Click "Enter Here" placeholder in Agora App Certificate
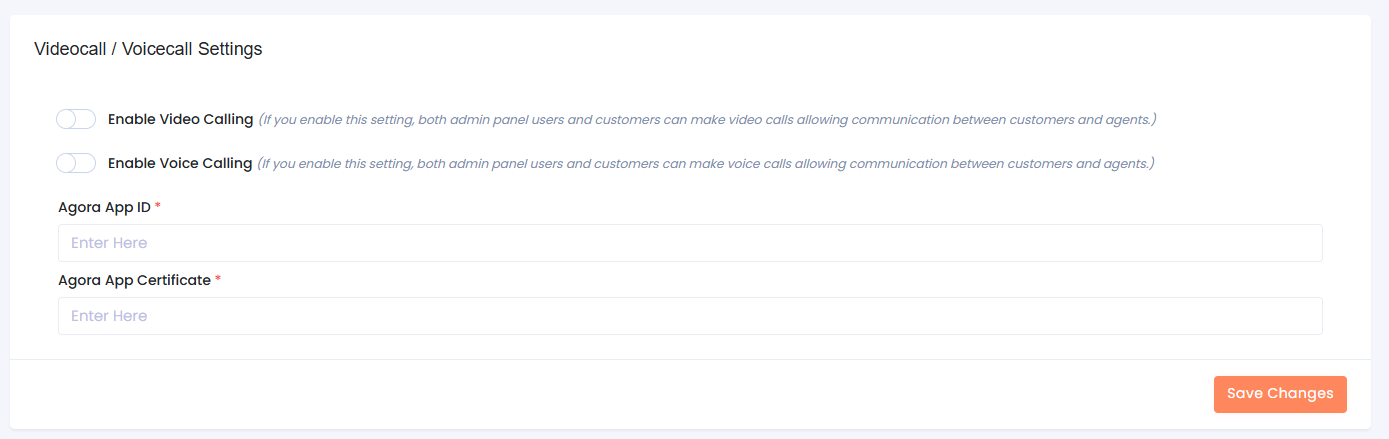This screenshot has height=439, width=1389. pyautogui.click(x=109, y=316)
